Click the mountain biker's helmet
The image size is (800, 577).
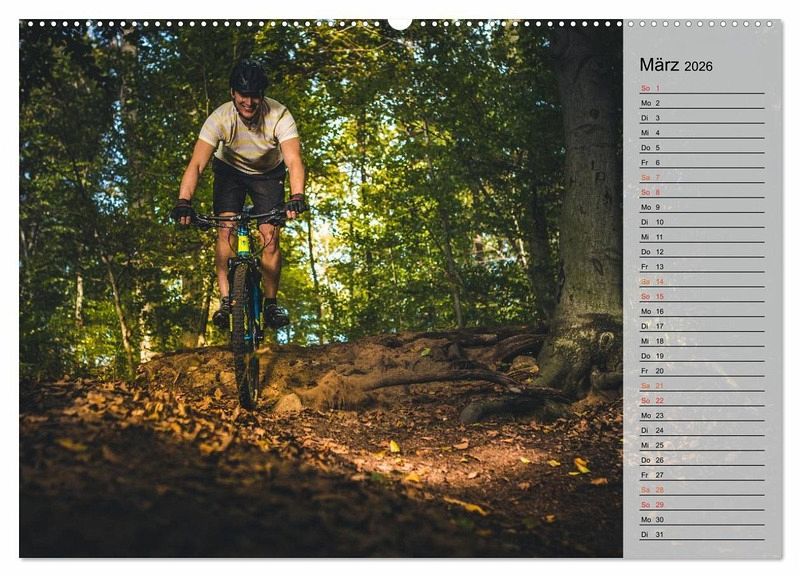click(248, 77)
